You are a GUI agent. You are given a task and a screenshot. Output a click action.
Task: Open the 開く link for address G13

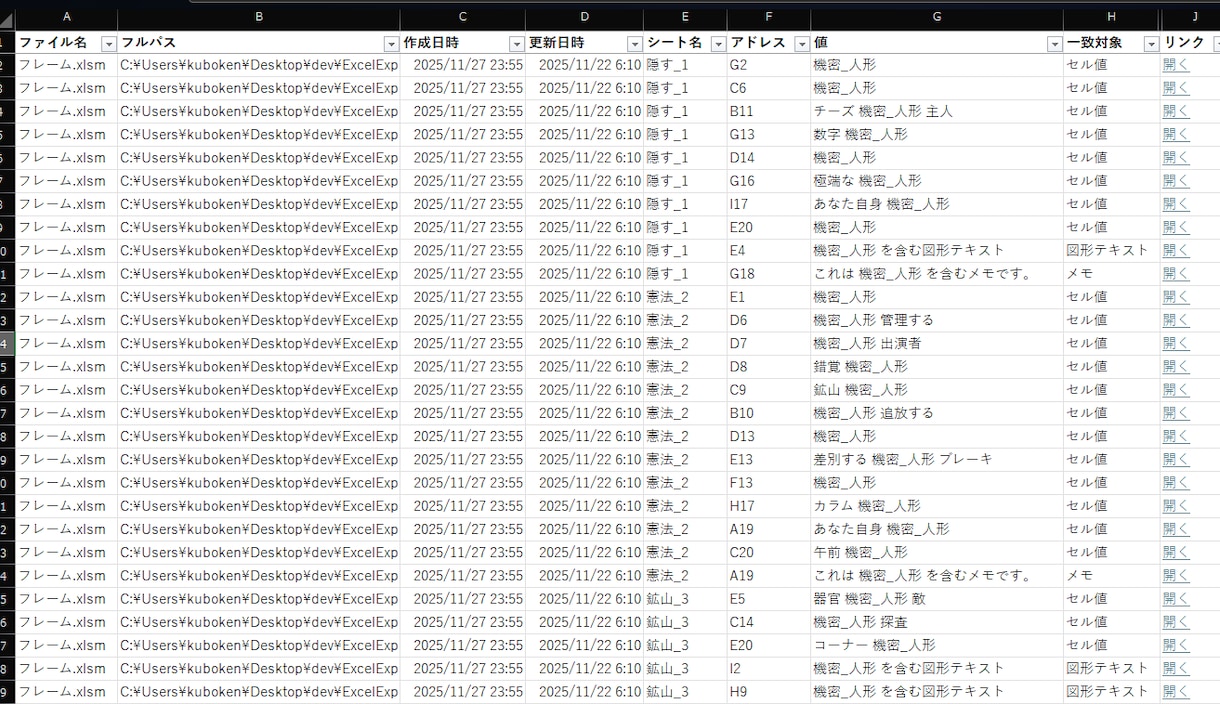pos(1176,134)
